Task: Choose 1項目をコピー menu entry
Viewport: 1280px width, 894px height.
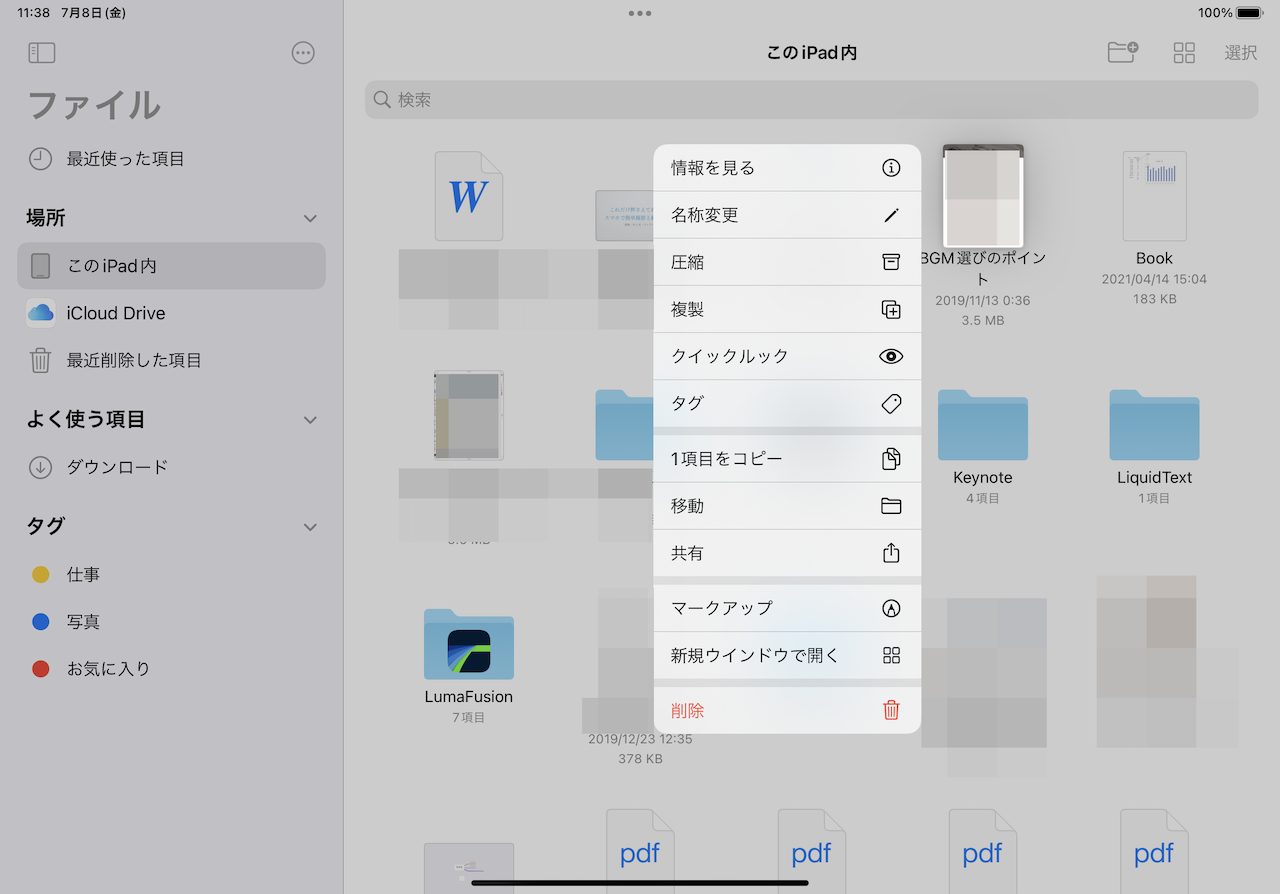Action: pyautogui.click(x=787, y=459)
